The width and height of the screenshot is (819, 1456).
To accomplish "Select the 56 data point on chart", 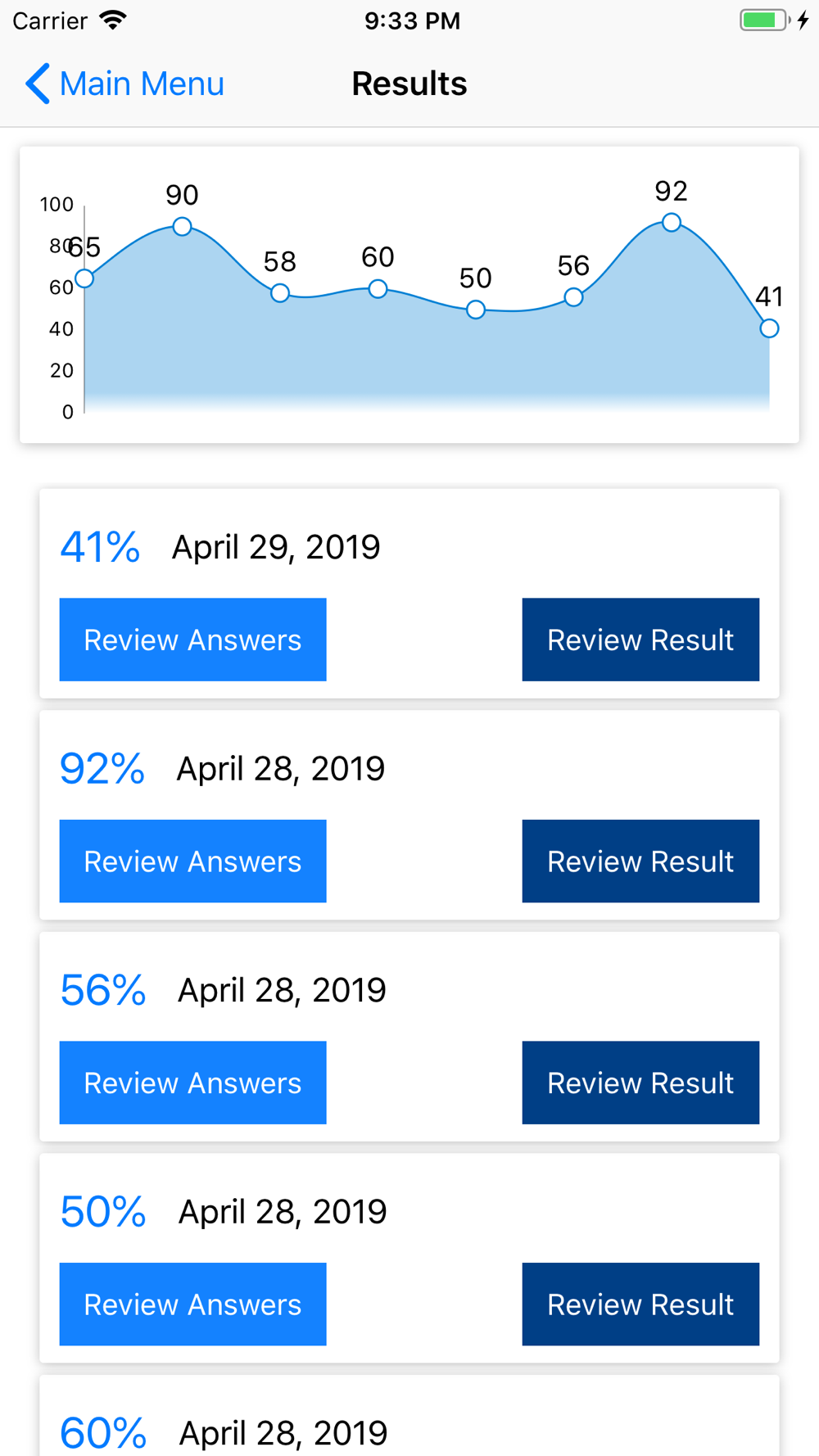I will click(573, 297).
